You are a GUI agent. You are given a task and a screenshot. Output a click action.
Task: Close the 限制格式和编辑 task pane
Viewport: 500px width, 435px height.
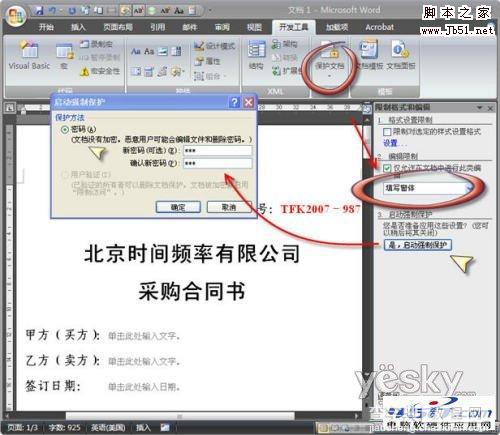tap(490, 108)
